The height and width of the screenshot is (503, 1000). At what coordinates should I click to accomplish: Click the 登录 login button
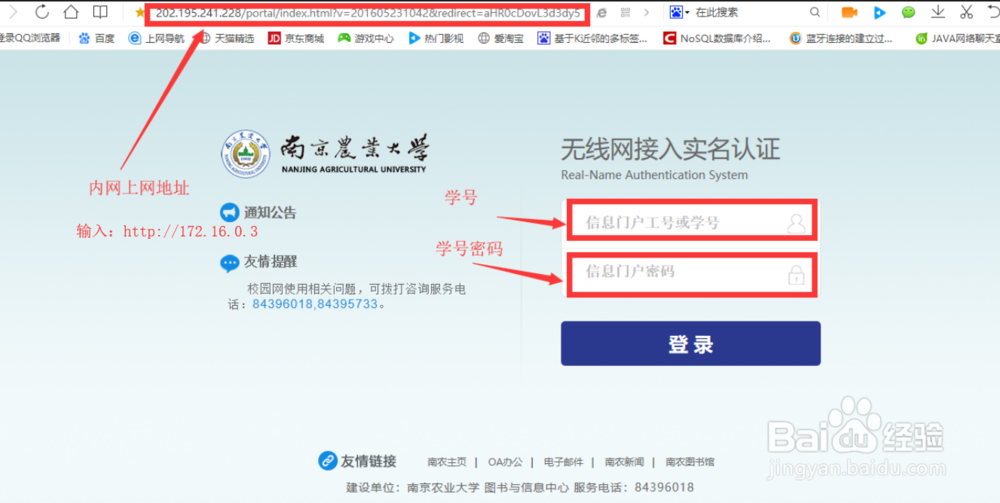(x=691, y=343)
